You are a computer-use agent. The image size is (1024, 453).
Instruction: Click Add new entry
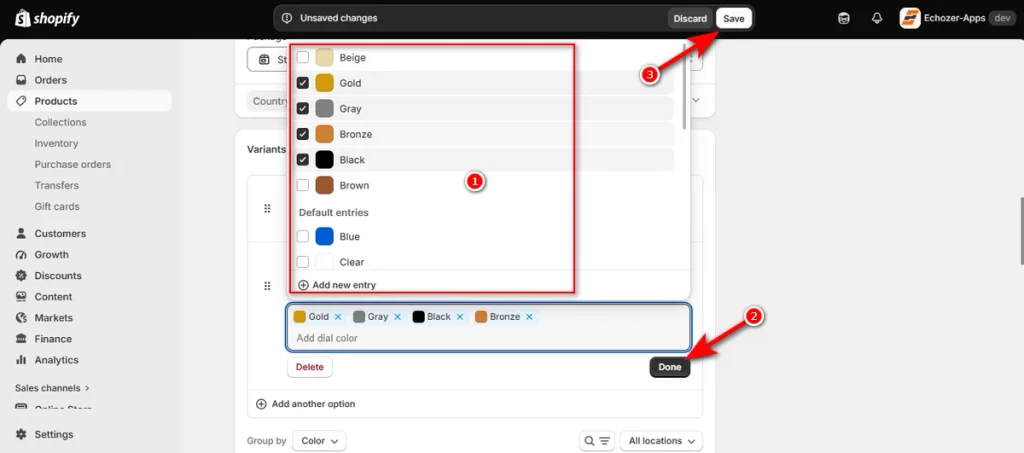pyautogui.click(x=337, y=285)
